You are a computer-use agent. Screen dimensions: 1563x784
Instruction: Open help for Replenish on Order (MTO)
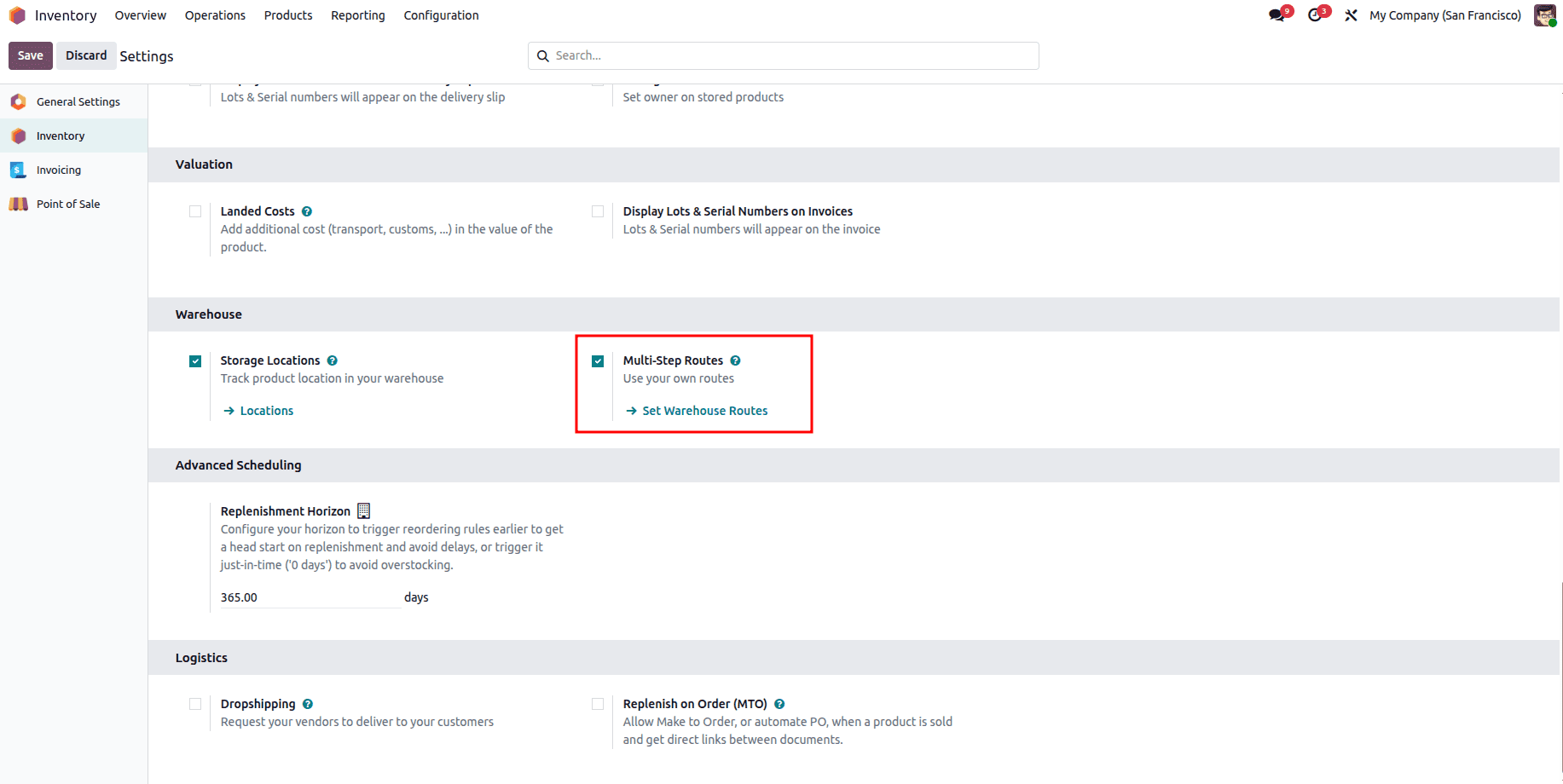coord(779,704)
